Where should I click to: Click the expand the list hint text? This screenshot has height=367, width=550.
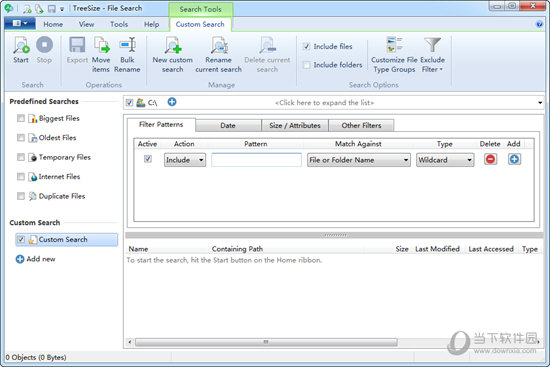(324, 103)
